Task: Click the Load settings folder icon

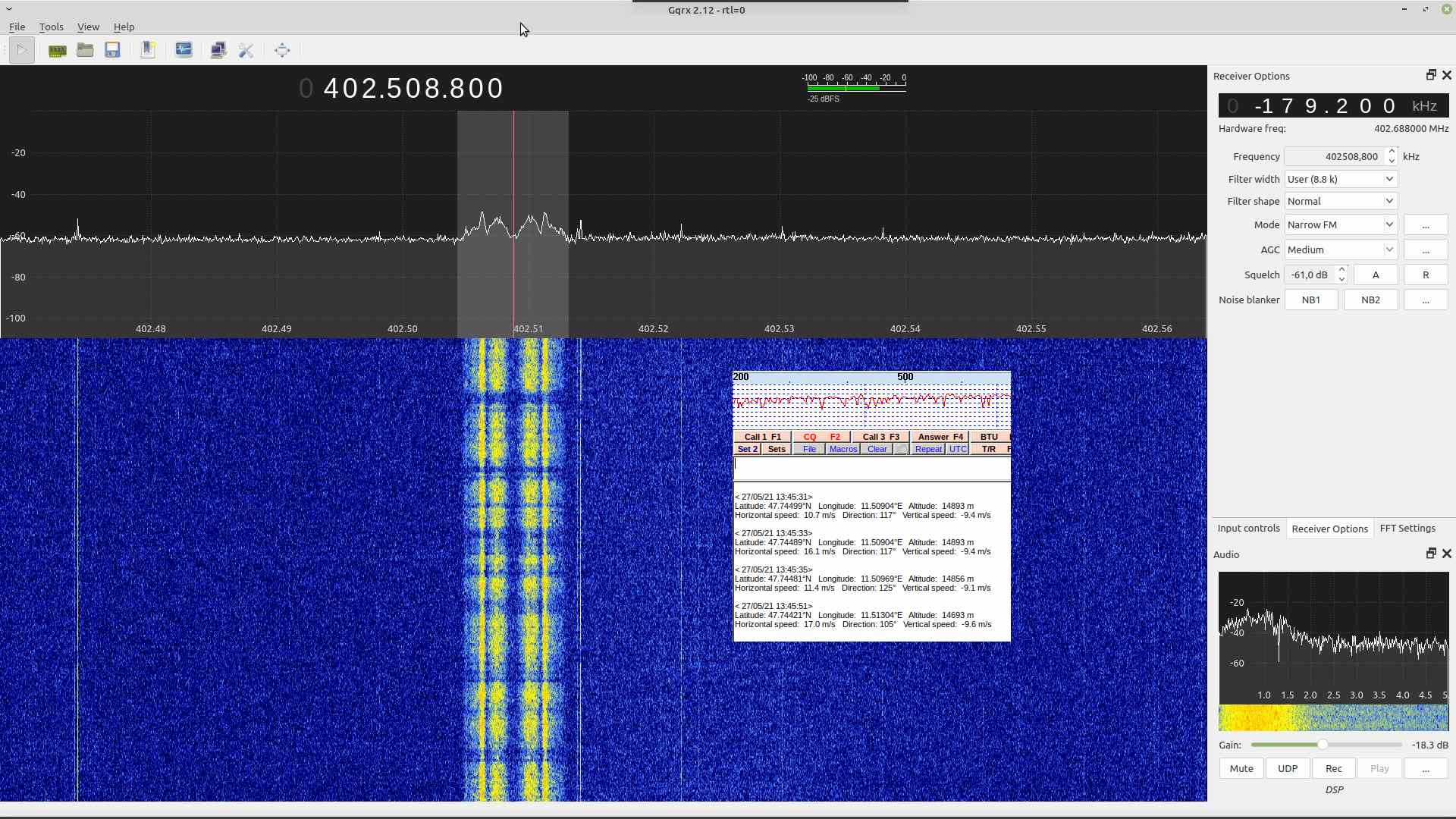Action: 85,51
